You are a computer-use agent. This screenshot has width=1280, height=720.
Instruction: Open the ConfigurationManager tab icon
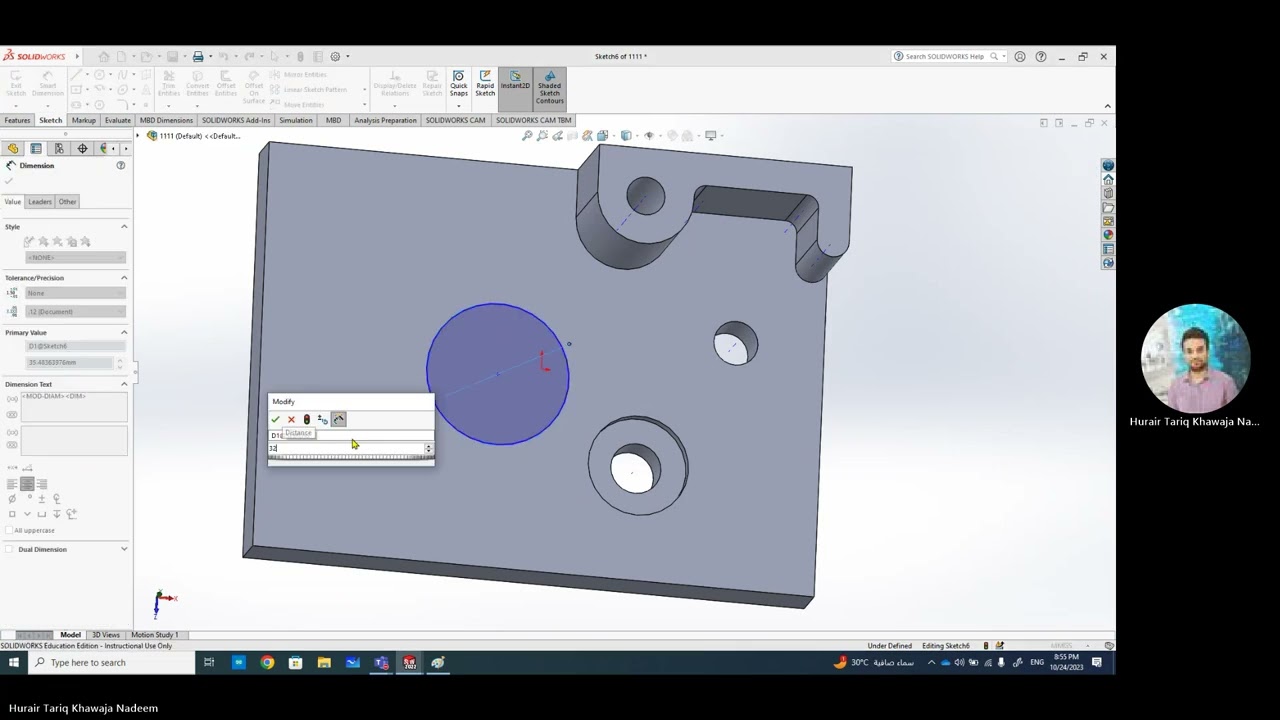(59, 148)
